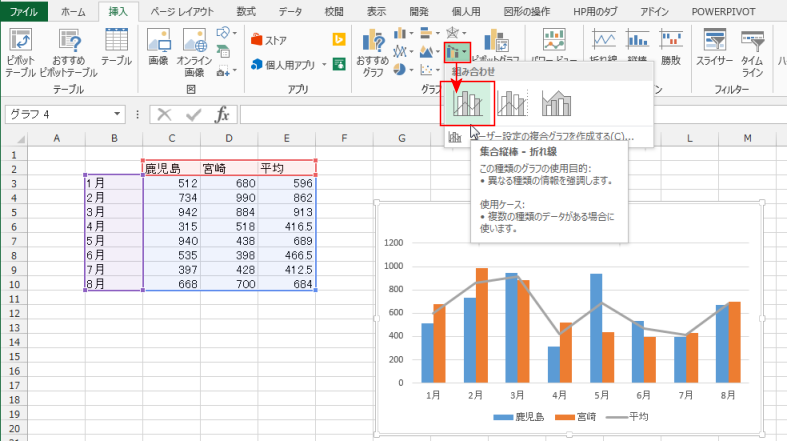Open the ファイル tab
Viewport: 787px width, 441px height.
coord(24,11)
